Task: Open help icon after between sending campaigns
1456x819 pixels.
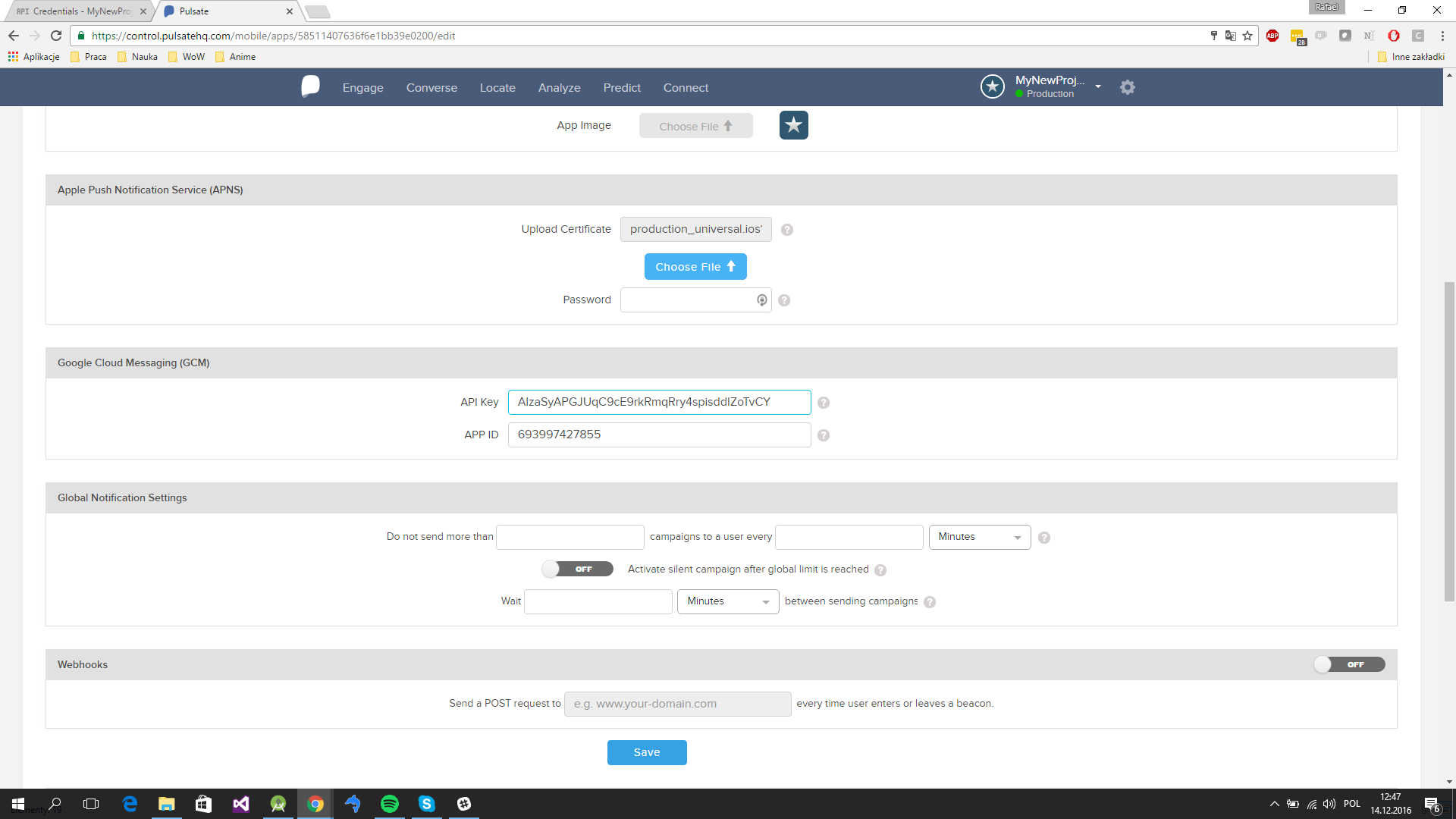Action: (930, 602)
